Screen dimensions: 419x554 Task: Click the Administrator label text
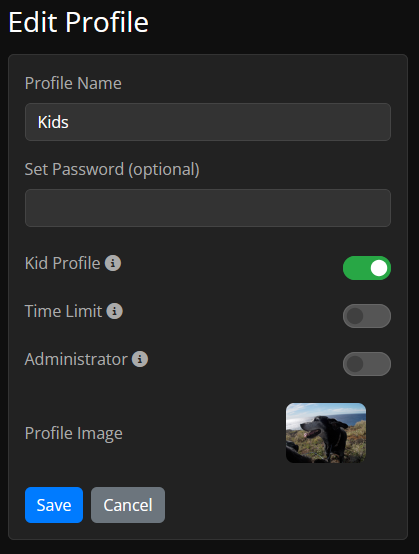(76, 359)
